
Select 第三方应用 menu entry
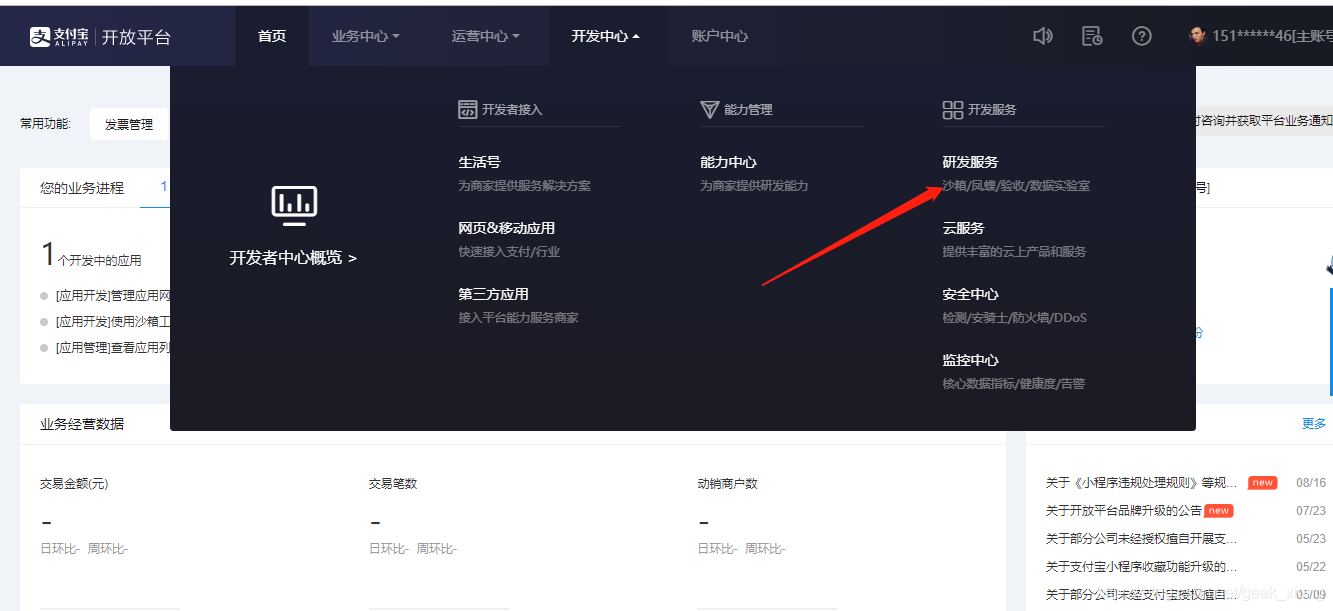pos(494,294)
